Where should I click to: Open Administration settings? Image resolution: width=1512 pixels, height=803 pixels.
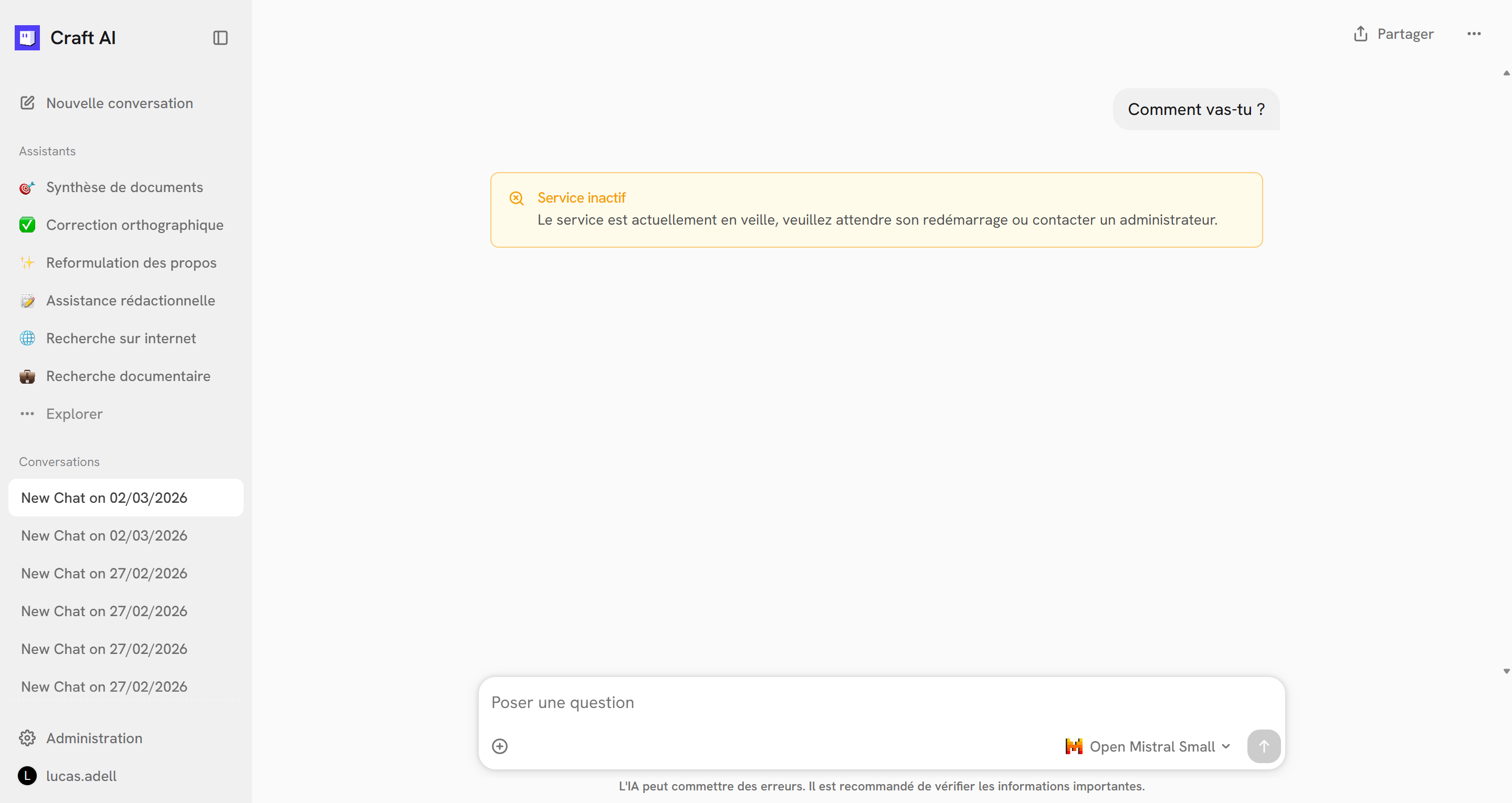tap(94, 738)
